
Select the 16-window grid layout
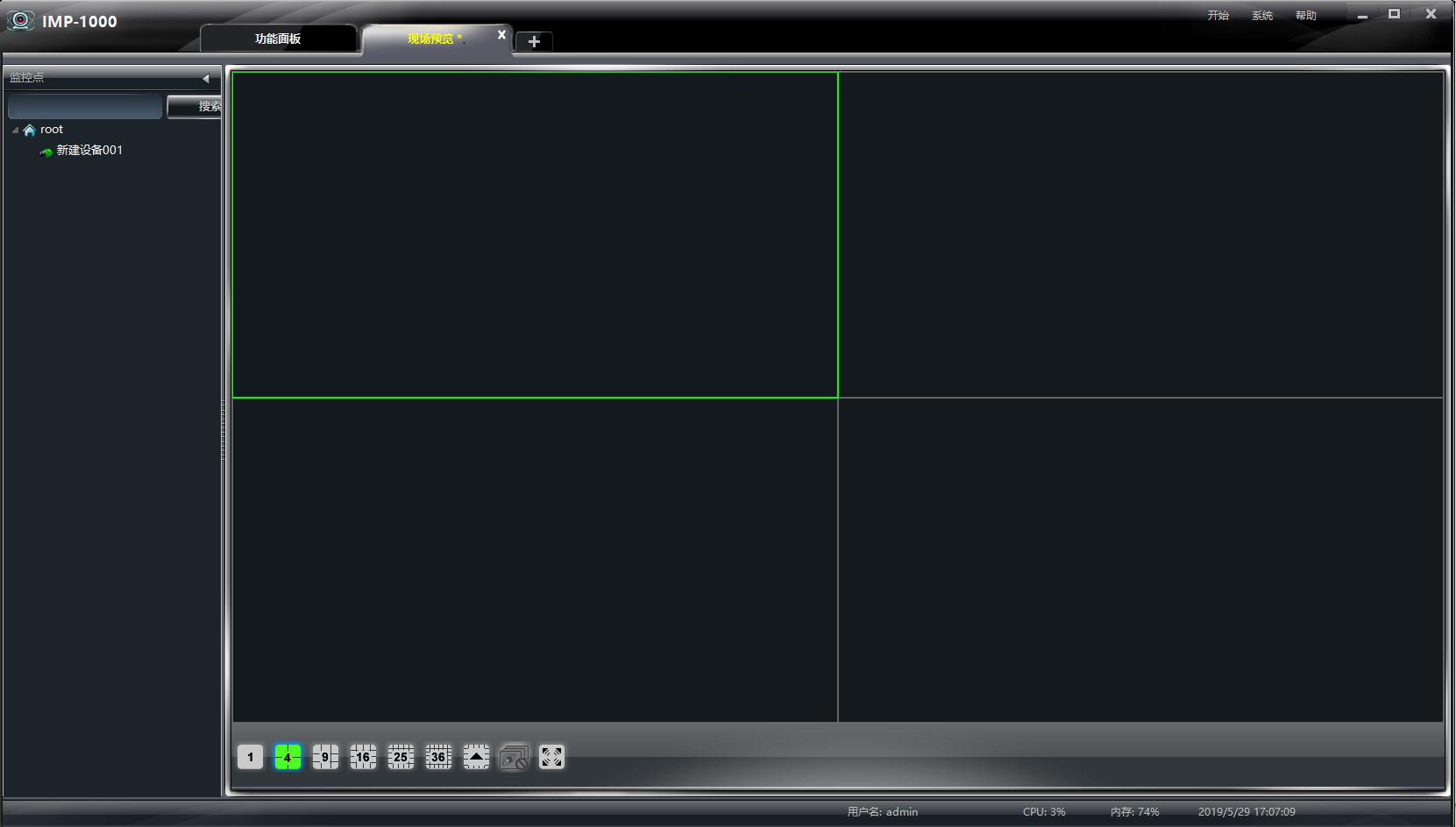(x=363, y=757)
